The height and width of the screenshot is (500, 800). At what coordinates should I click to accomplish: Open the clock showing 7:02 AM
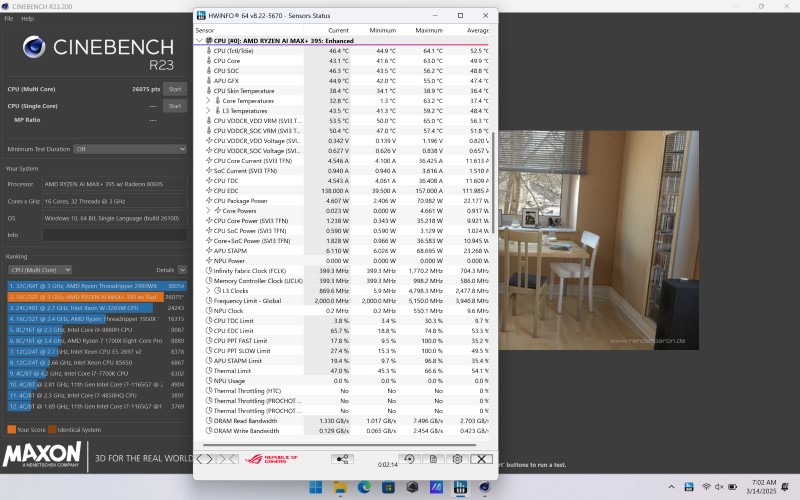click(x=761, y=487)
